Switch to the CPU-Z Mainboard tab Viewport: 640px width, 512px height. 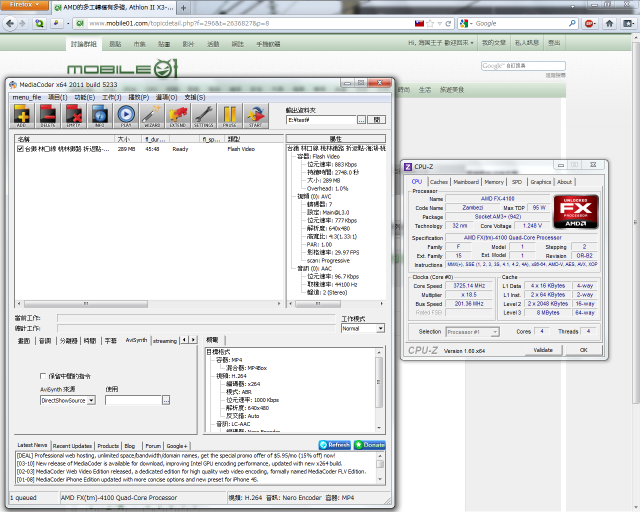pyautogui.click(x=466, y=182)
